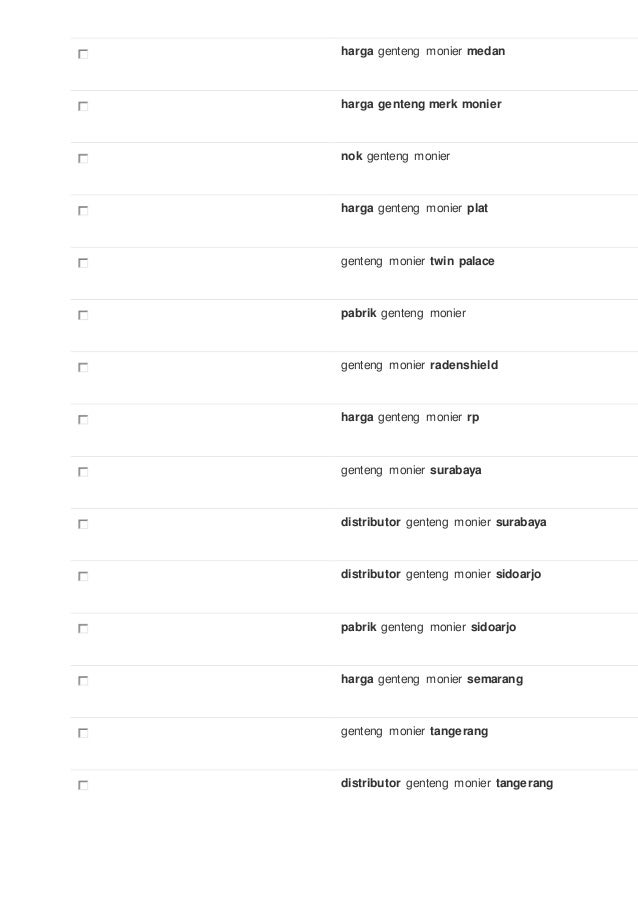The width and height of the screenshot is (638, 903).
Task: Open keyword harga genteng monier medan
Action: pos(423,51)
